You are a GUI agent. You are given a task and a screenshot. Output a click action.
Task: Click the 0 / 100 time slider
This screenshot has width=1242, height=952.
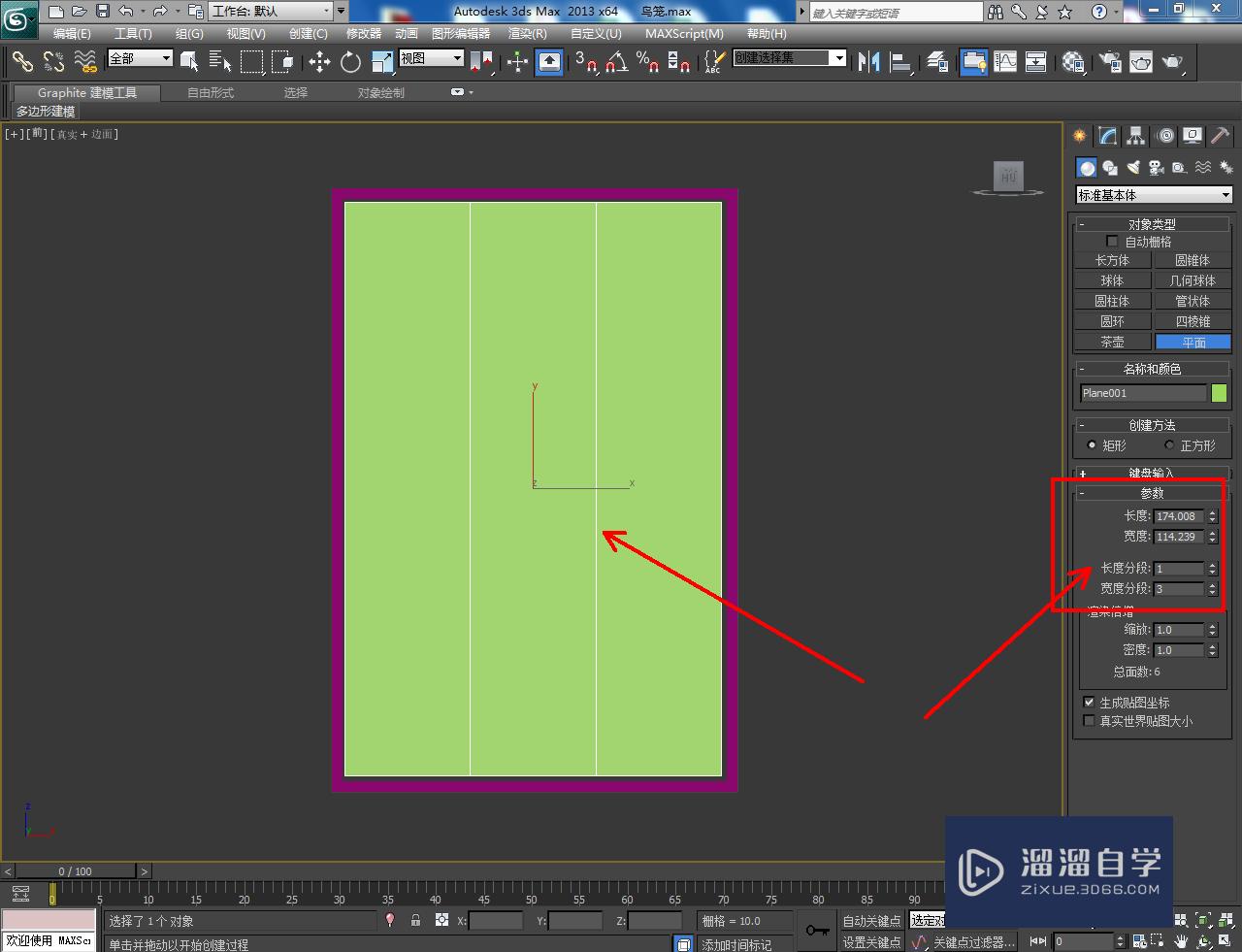[x=75, y=871]
